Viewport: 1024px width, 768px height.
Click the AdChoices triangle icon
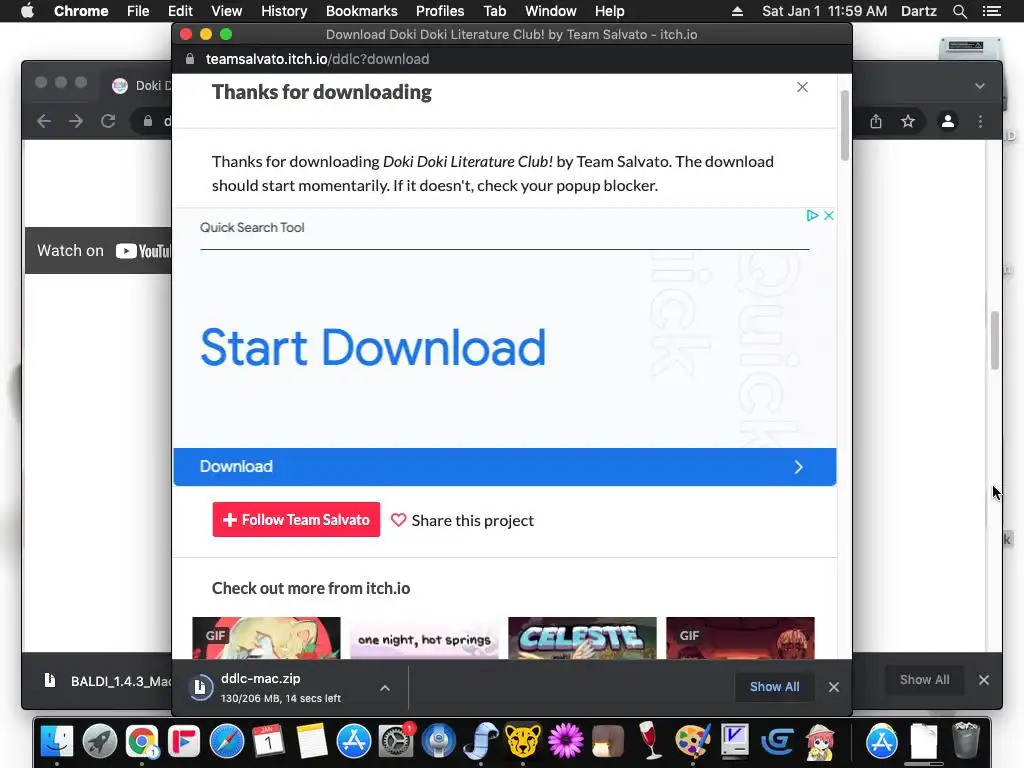point(812,216)
